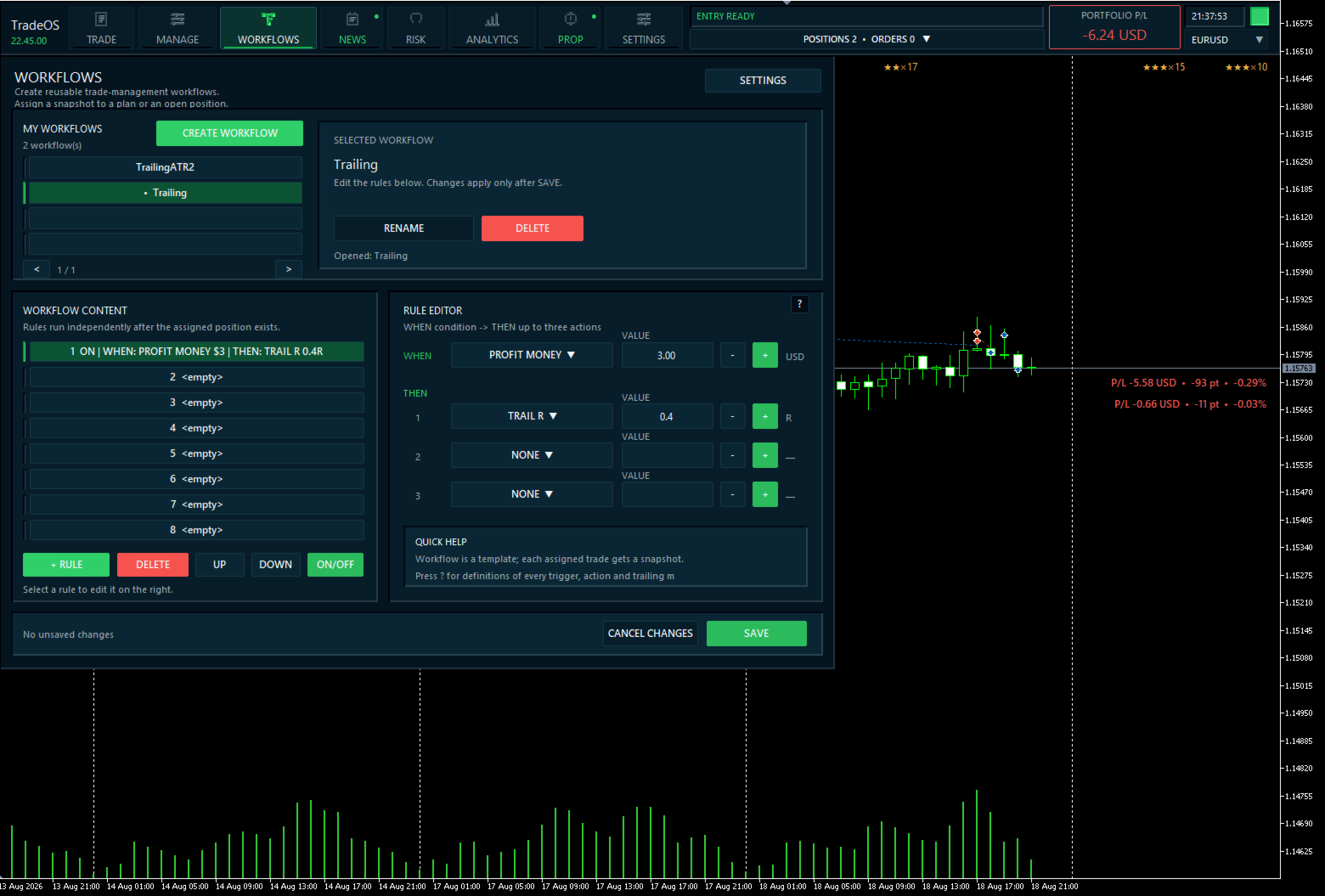This screenshot has width=1325, height=896.
Task: Click WHEN value field 3.00
Action: 667,355
